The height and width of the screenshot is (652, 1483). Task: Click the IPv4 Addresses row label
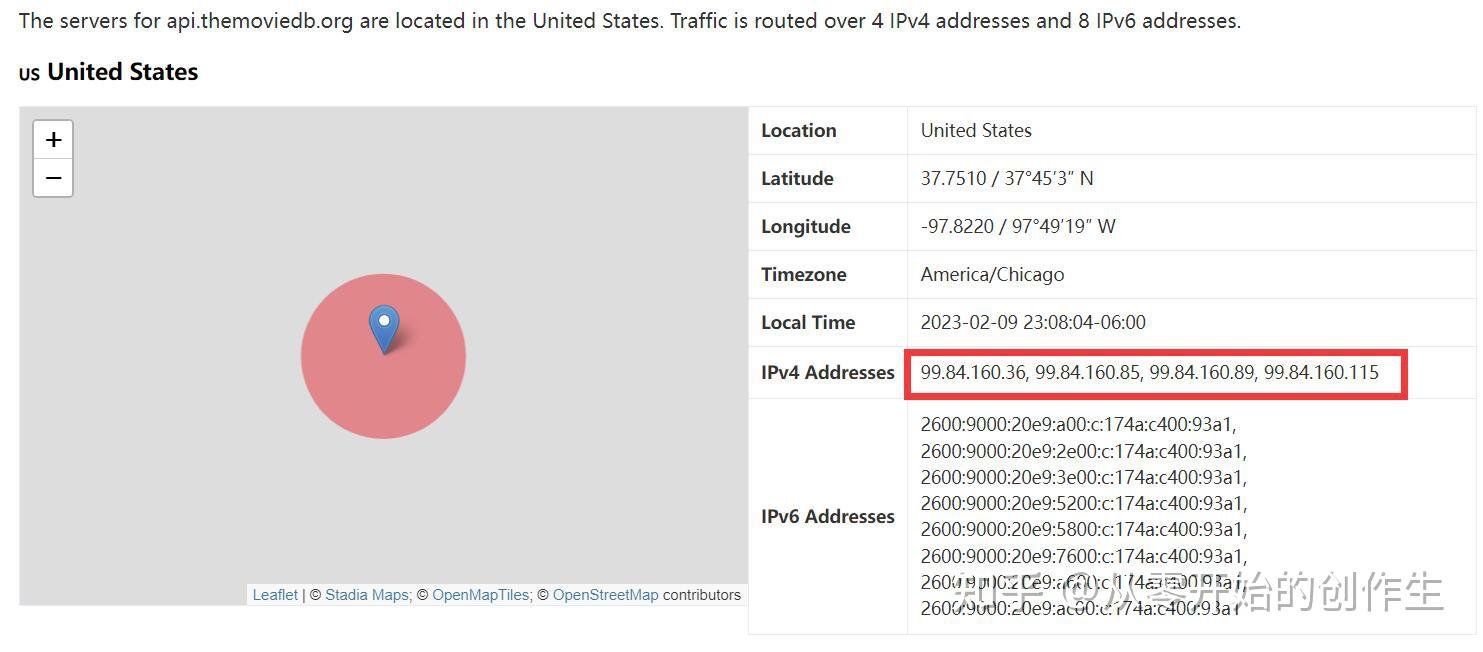point(827,373)
